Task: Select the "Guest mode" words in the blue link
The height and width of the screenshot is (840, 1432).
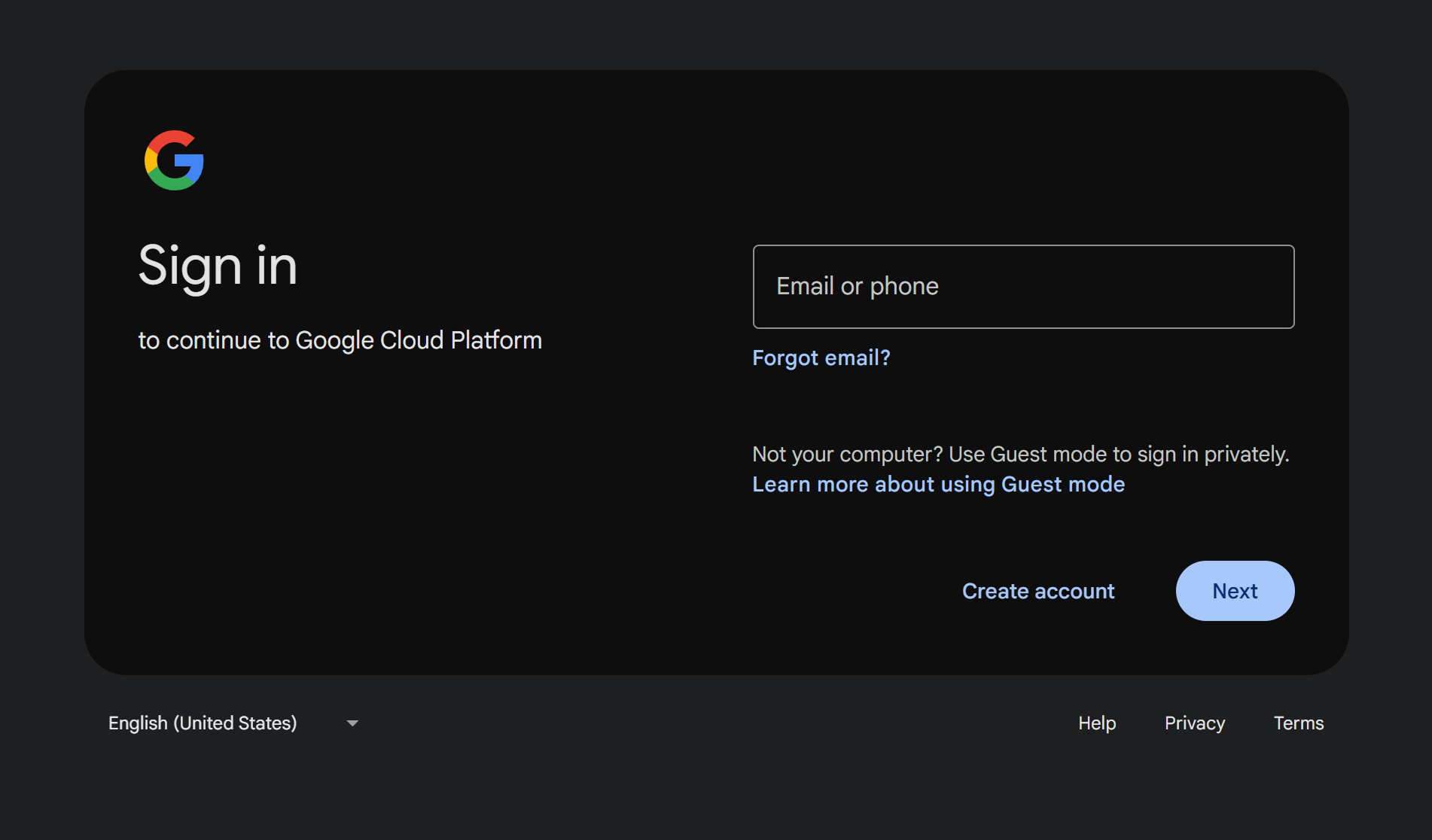Action: pyautogui.click(x=1062, y=484)
